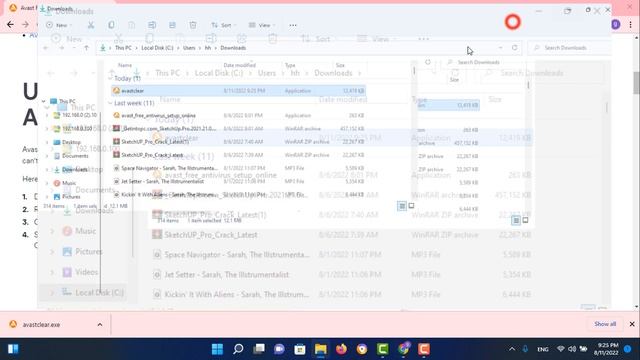Sort by the Type column header
The image size is (640, 360).
pyautogui.click(x=290, y=65)
